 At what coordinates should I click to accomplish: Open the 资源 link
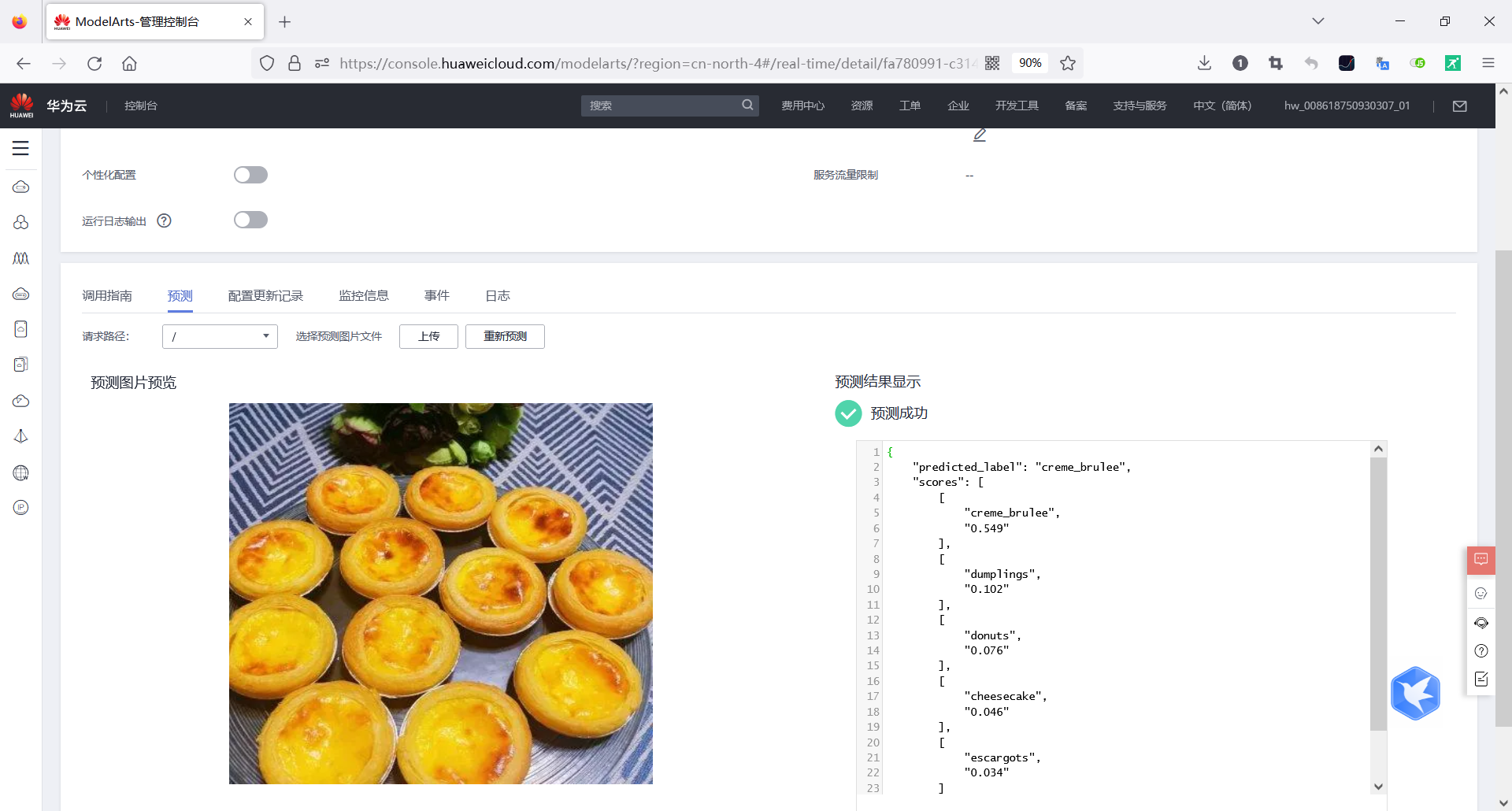(862, 106)
